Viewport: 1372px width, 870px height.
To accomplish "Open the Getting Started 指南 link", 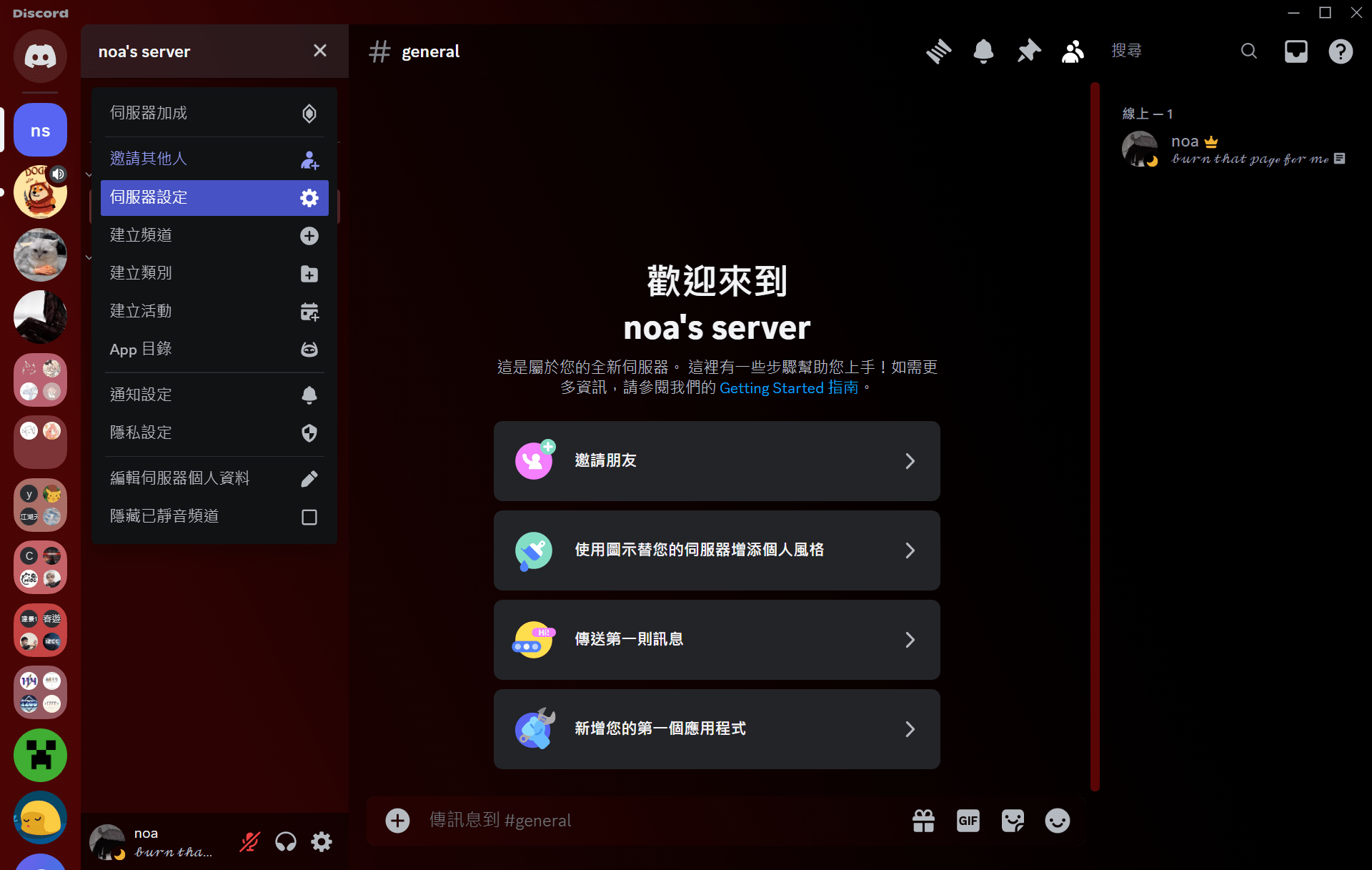I will click(x=788, y=388).
